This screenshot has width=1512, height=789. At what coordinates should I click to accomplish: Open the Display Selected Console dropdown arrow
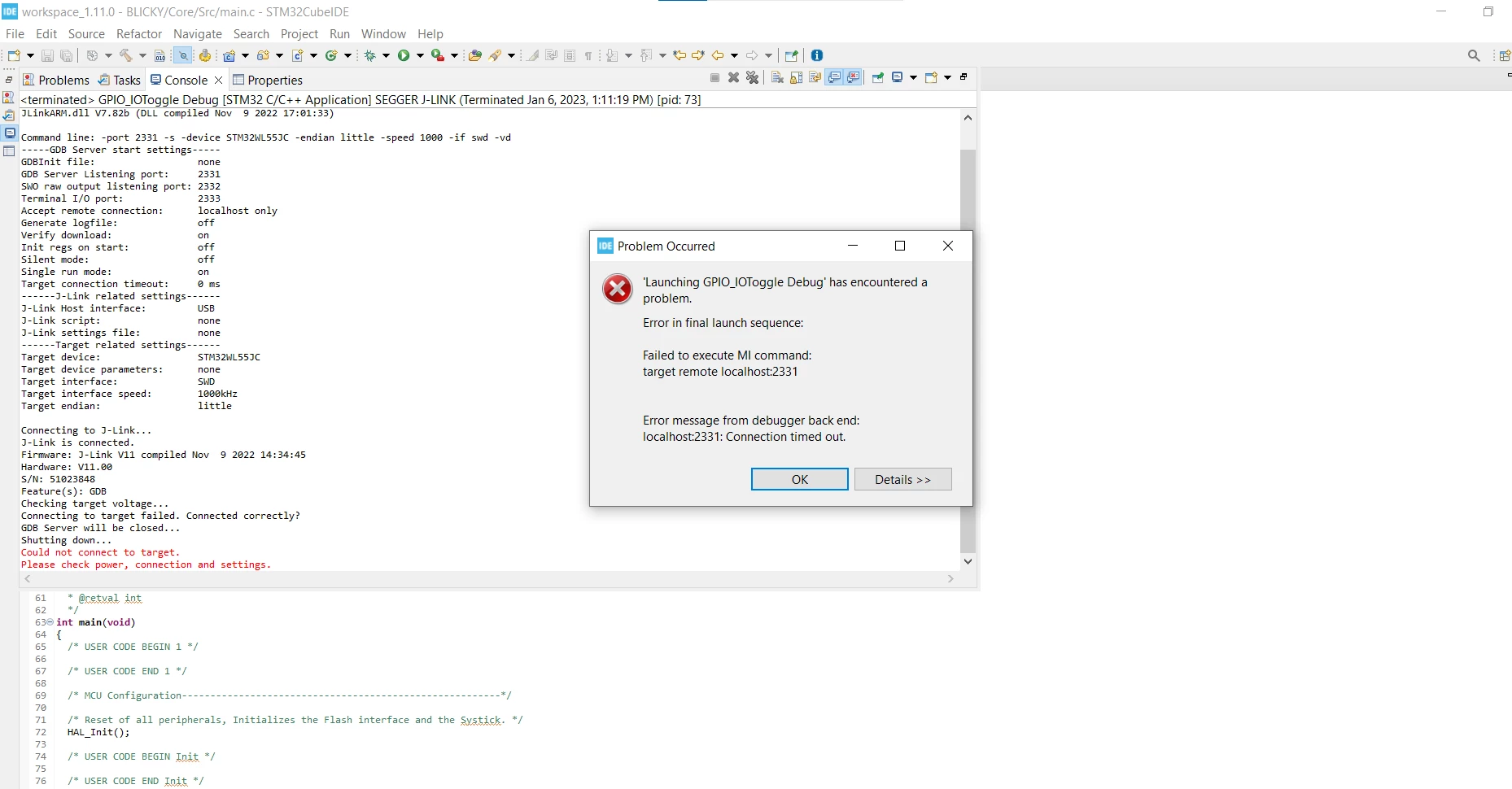[913, 77]
